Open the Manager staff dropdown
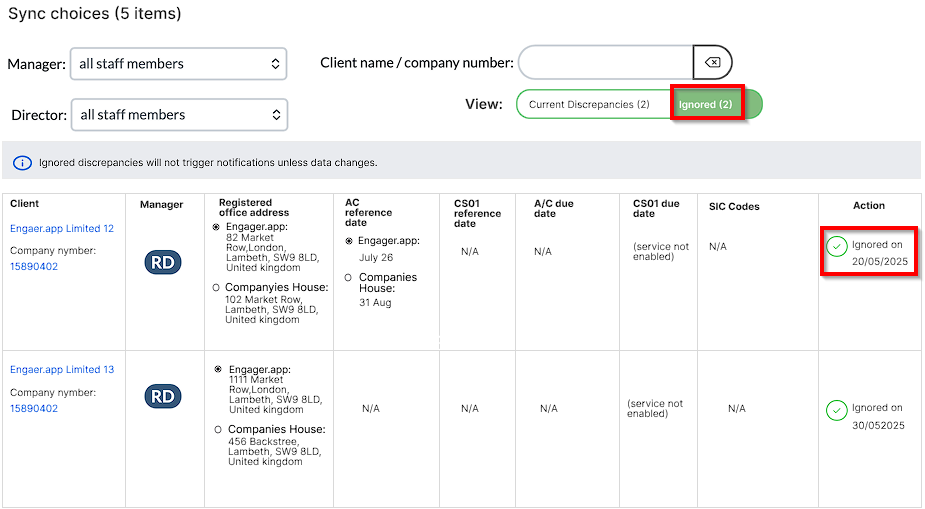Screen dimensions: 925x509 coord(178,64)
